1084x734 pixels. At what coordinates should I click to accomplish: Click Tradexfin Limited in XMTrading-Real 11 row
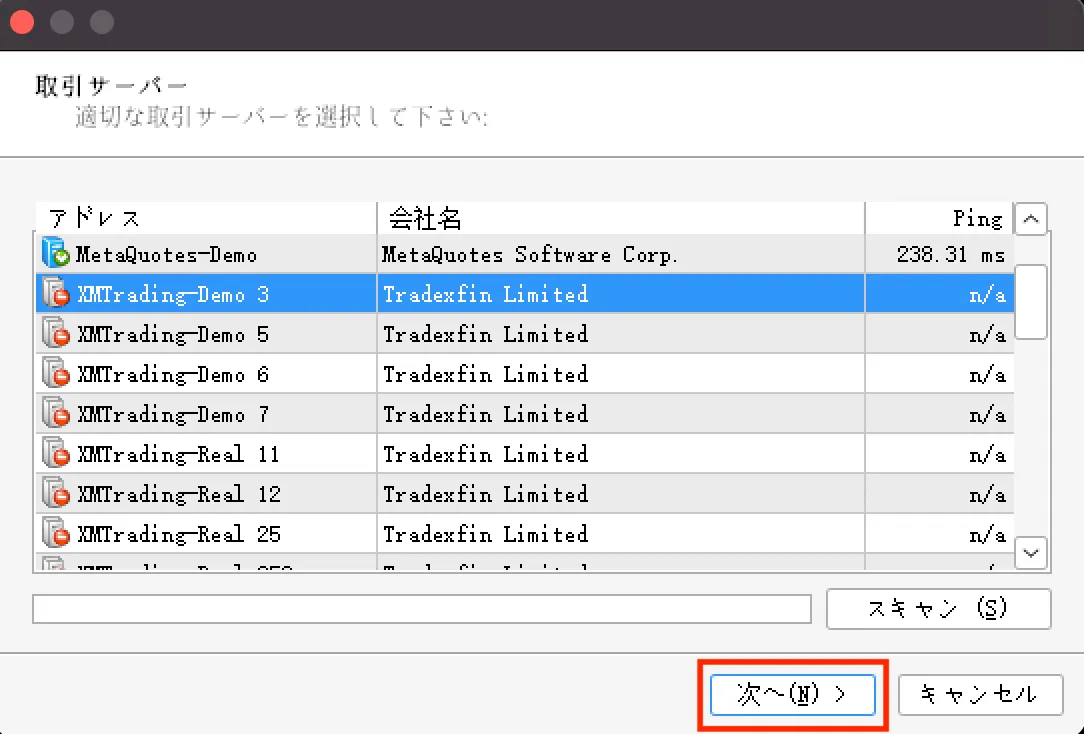485,455
